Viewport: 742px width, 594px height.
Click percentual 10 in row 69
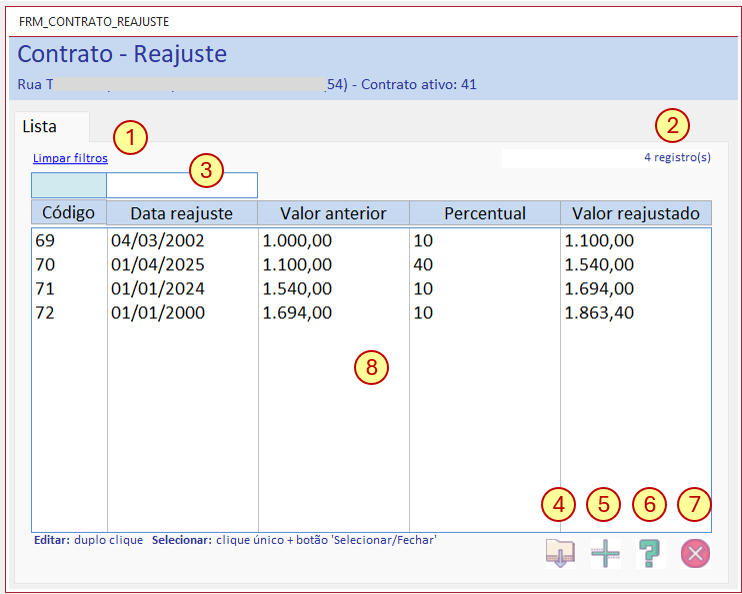[423, 240]
